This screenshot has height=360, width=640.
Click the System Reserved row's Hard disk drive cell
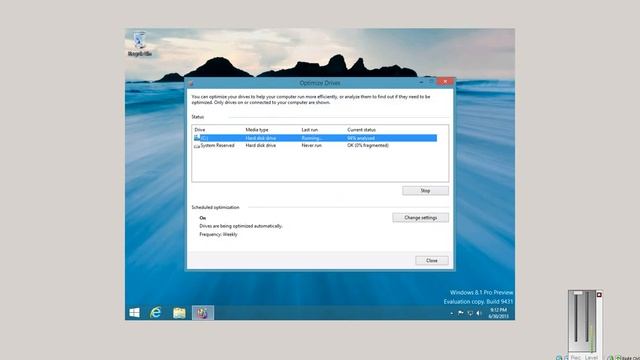pyautogui.click(x=260, y=145)
